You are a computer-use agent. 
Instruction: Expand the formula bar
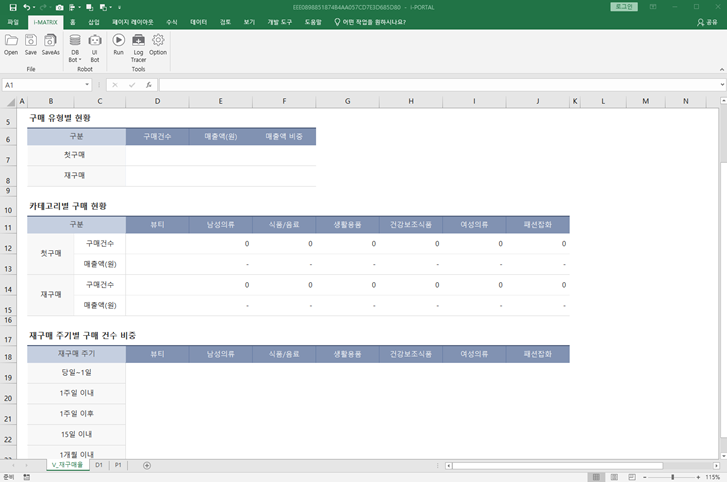point(721,85)
